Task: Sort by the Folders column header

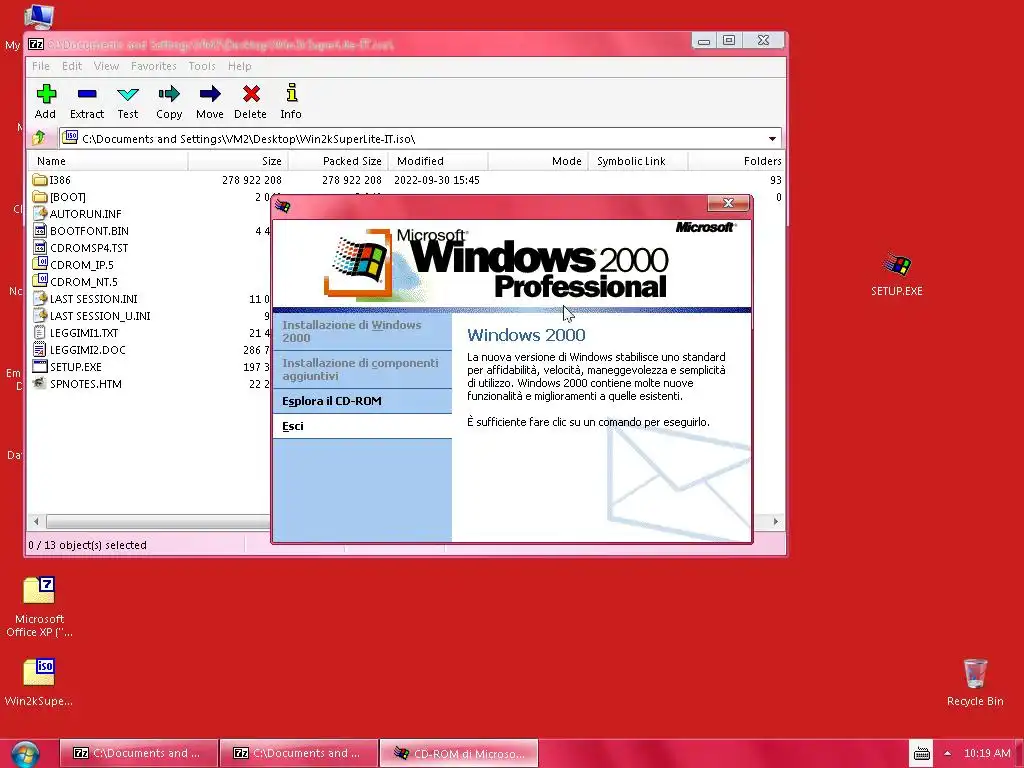Action: 736,161
